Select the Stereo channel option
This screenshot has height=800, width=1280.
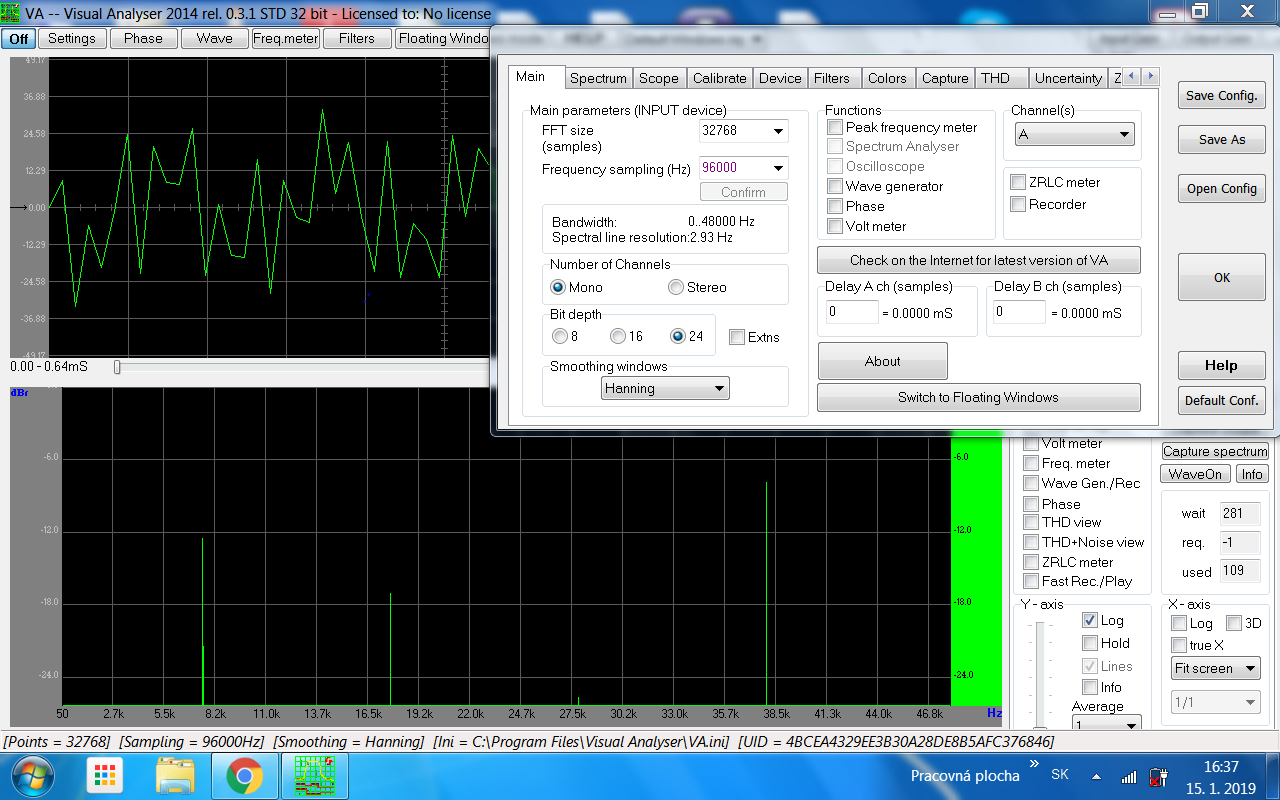676,287
